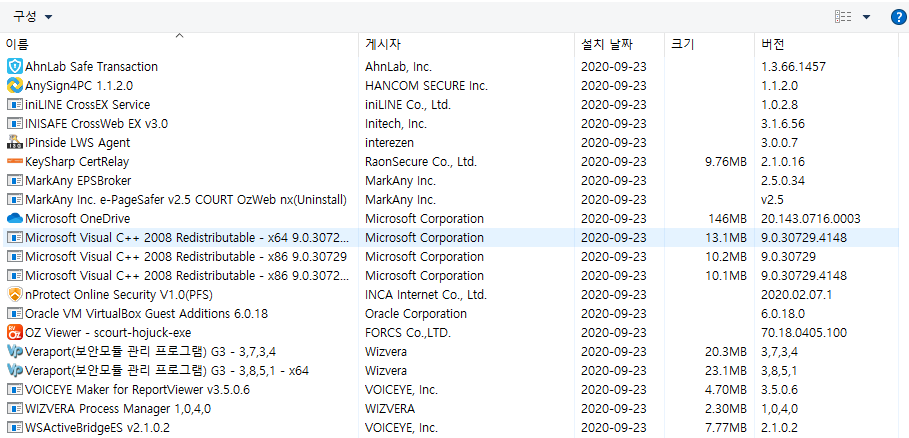The height and width of the screenshot is (438, 909).
Task: Click the nProtect Online Security icon
Action: (x=14, y=295)
